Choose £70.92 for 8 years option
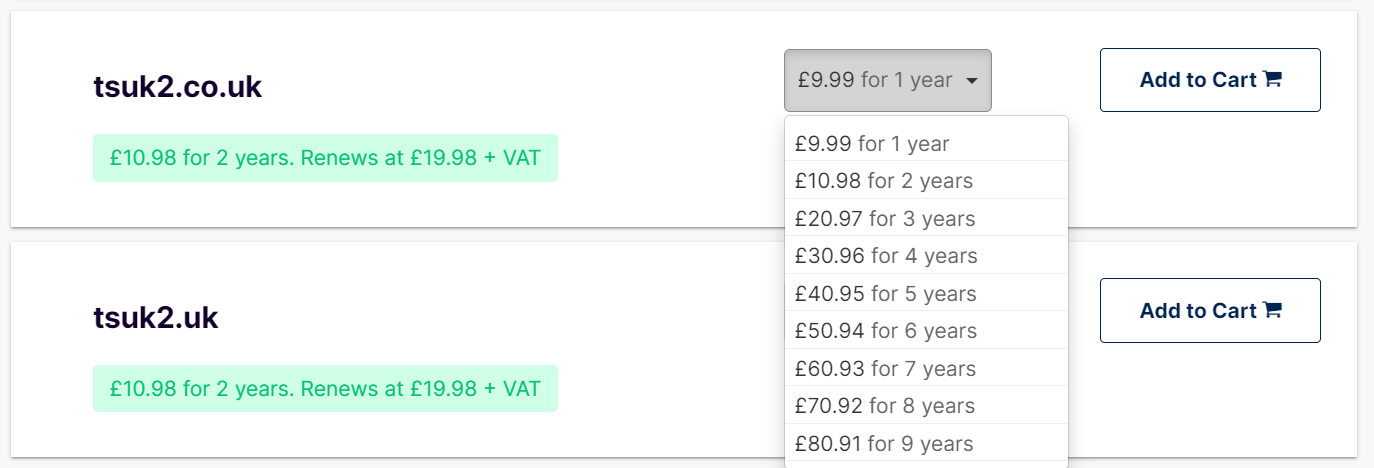 tap(926, 406)
